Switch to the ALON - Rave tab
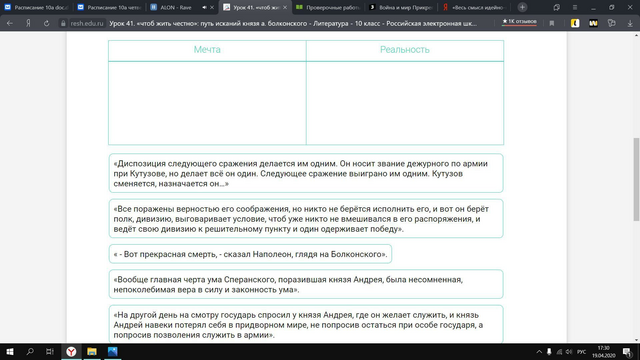This screenshot has width=640, height=360. tap(176, 7)
